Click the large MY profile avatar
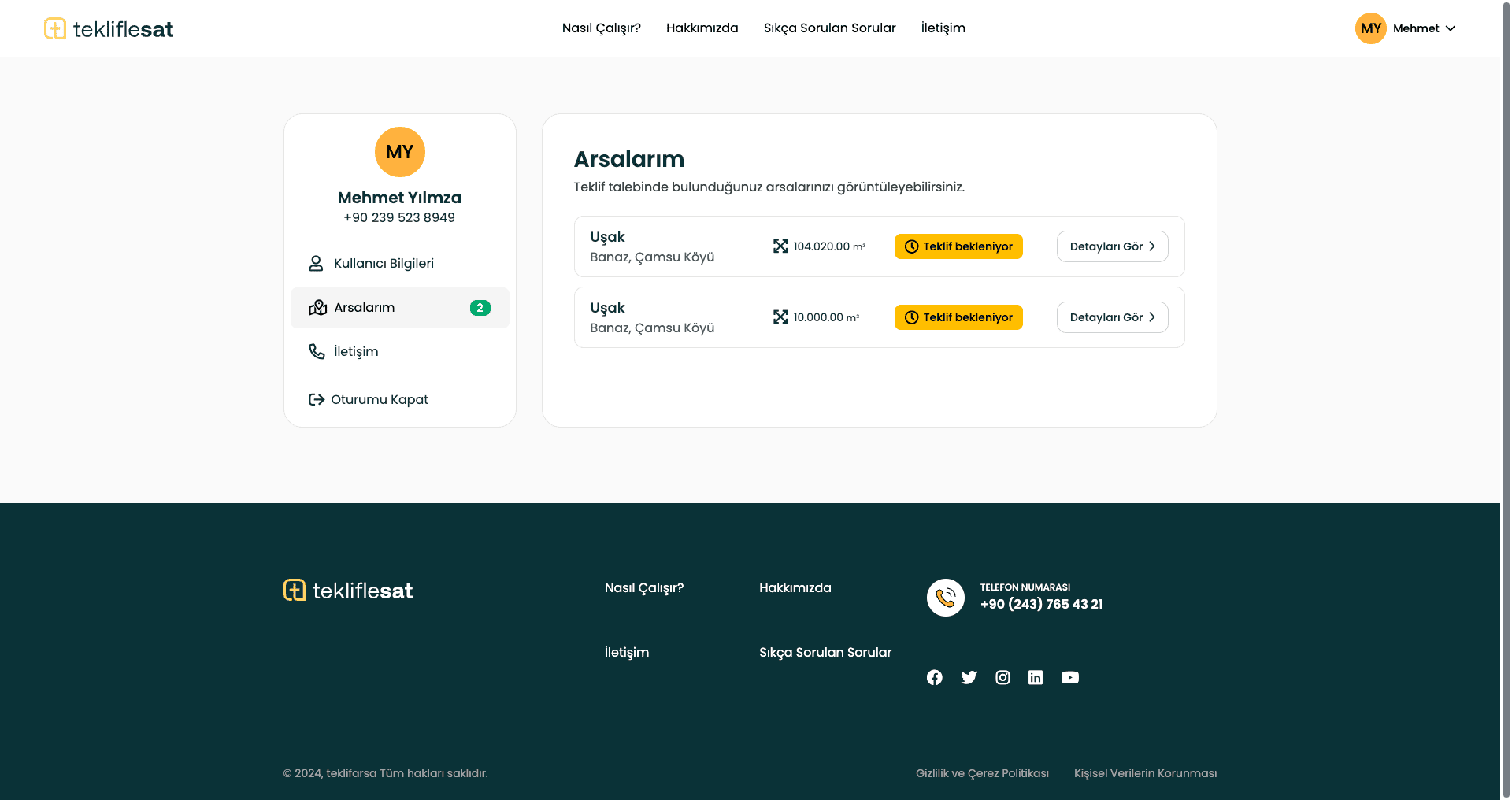 point(399,152)
